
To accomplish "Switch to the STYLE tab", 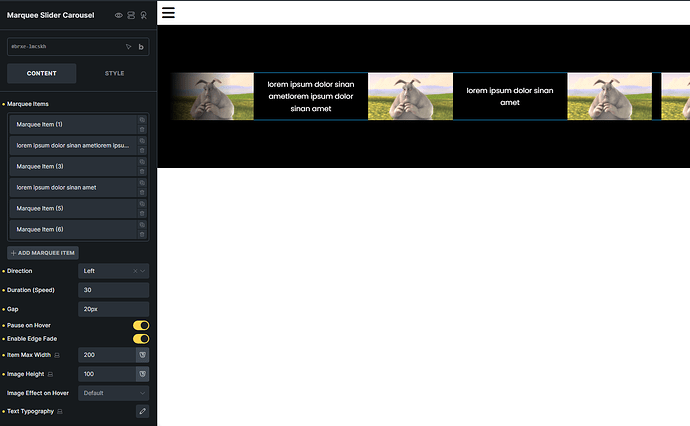I will click(x=115, y=73).
